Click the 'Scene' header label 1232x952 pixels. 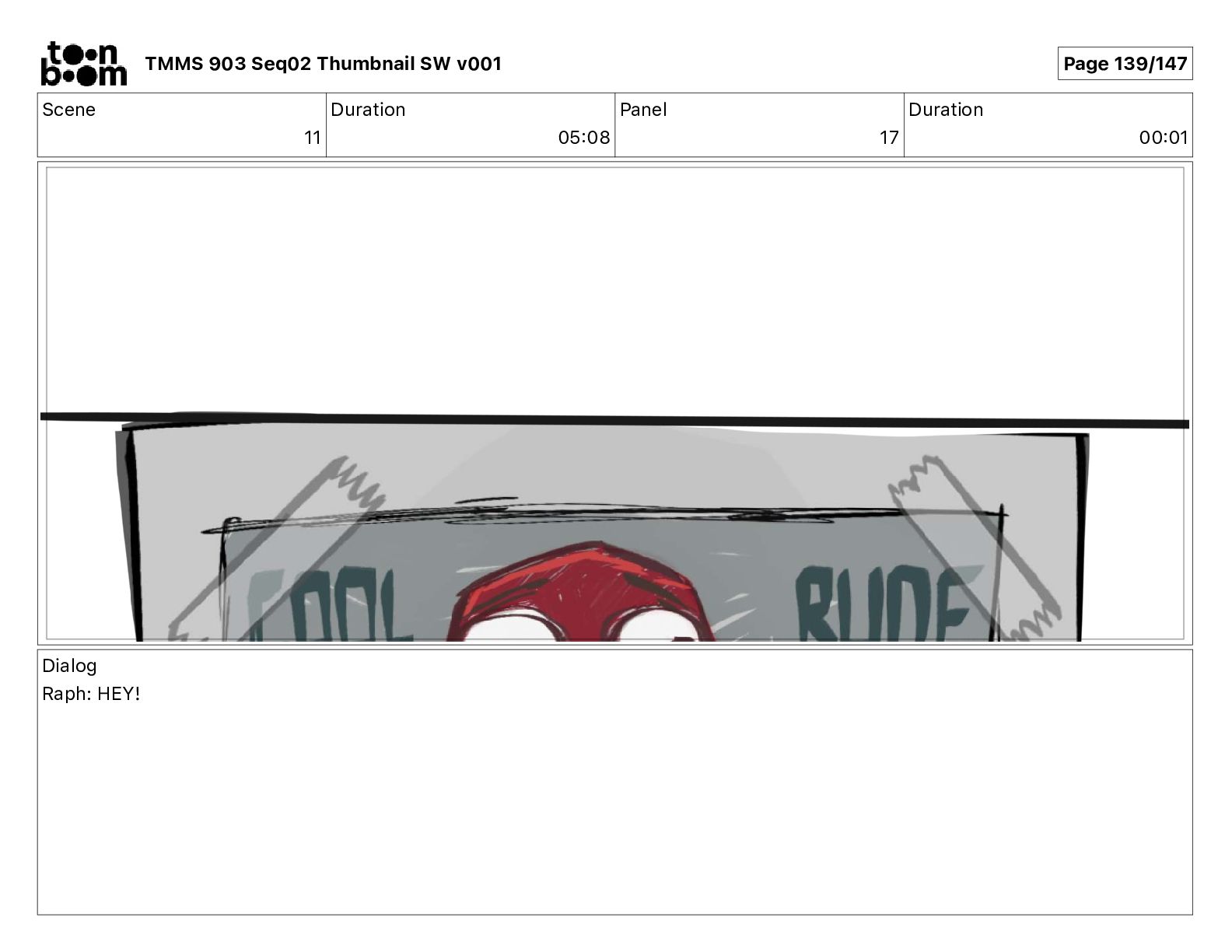coord(69,110)
